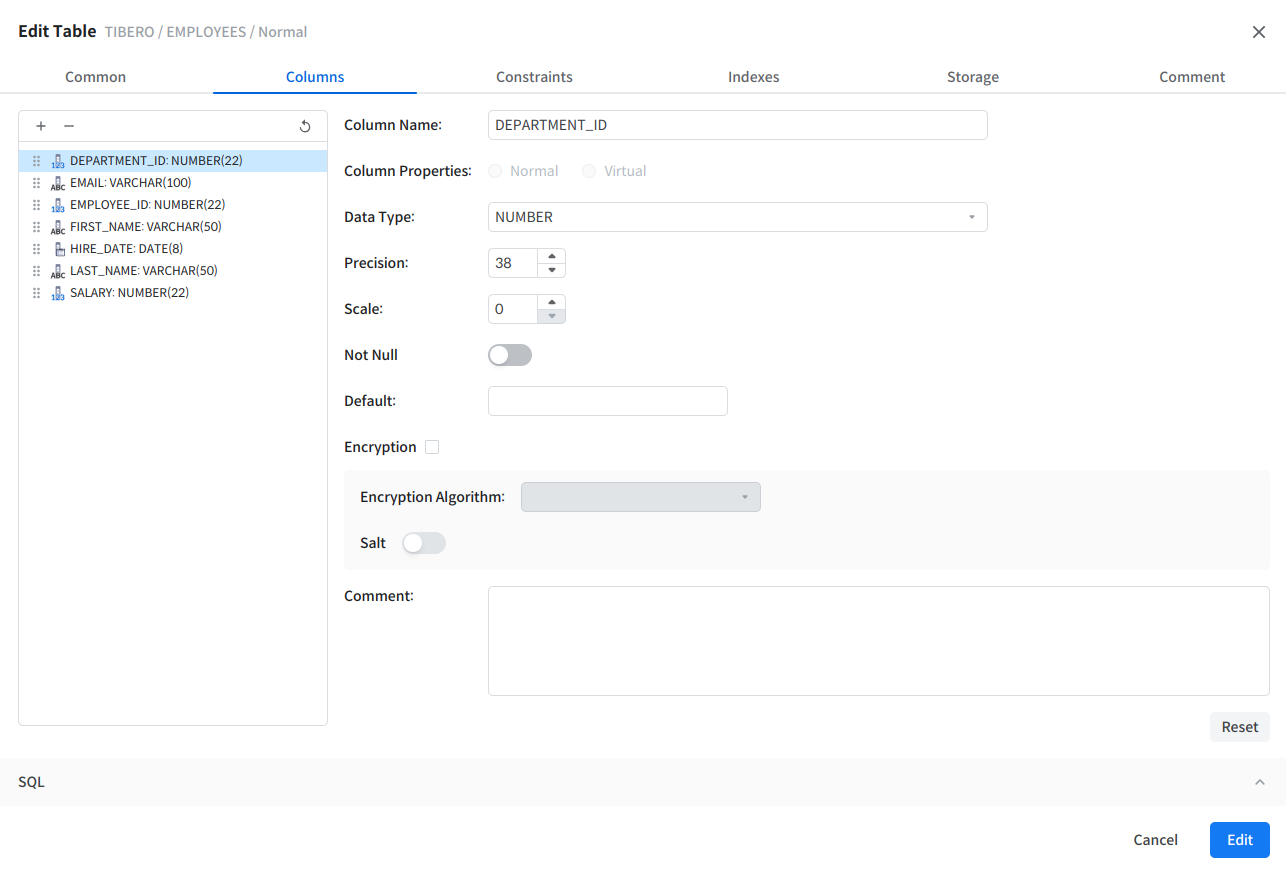The image size is (1286, 875).
Task: Click the minus icon to remove column
Action: pos(69,126)
